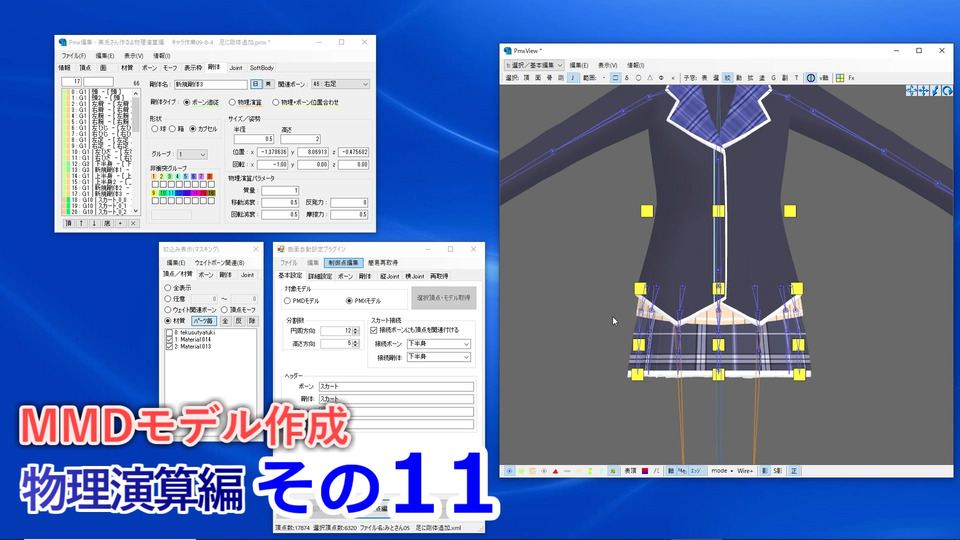Click 円周方向 spinner arrows
This screenshot has height=540, width=960.
tap(355, 331)
